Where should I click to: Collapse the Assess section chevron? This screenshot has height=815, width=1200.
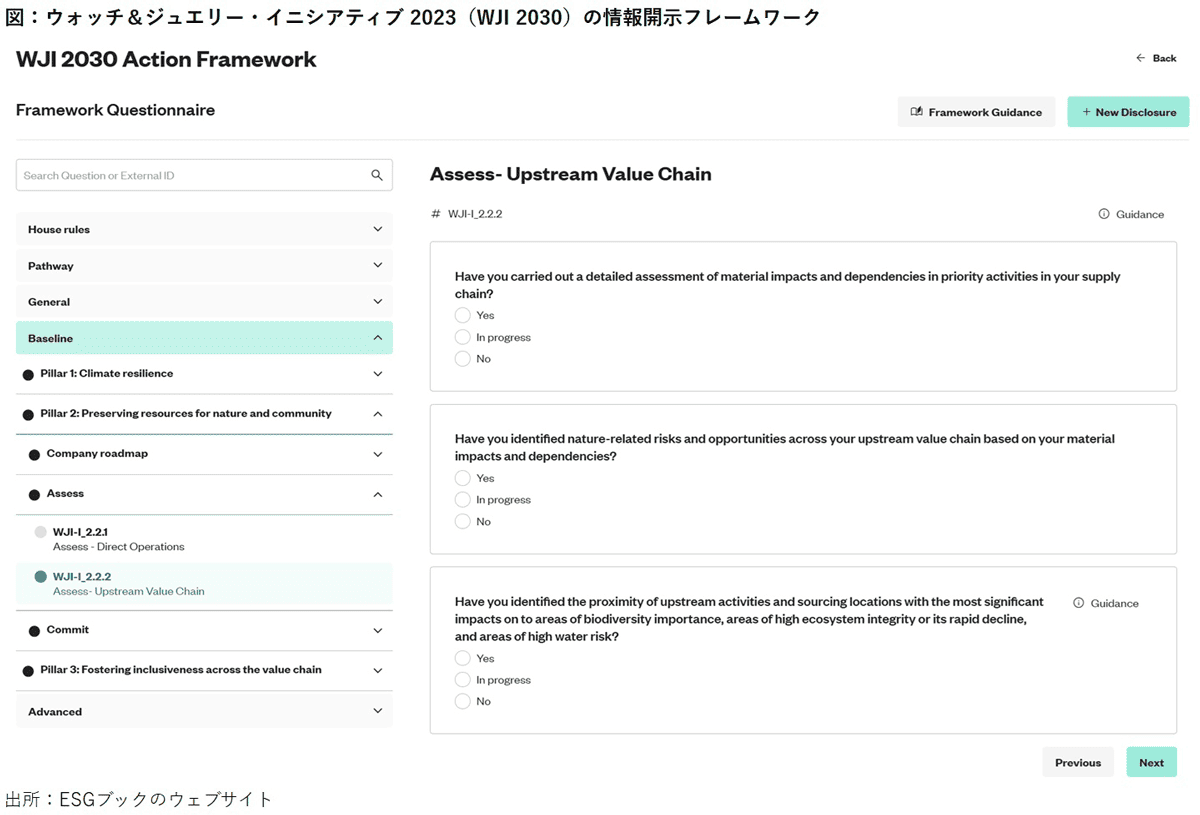pyautogui.click(x=377, y=494)
